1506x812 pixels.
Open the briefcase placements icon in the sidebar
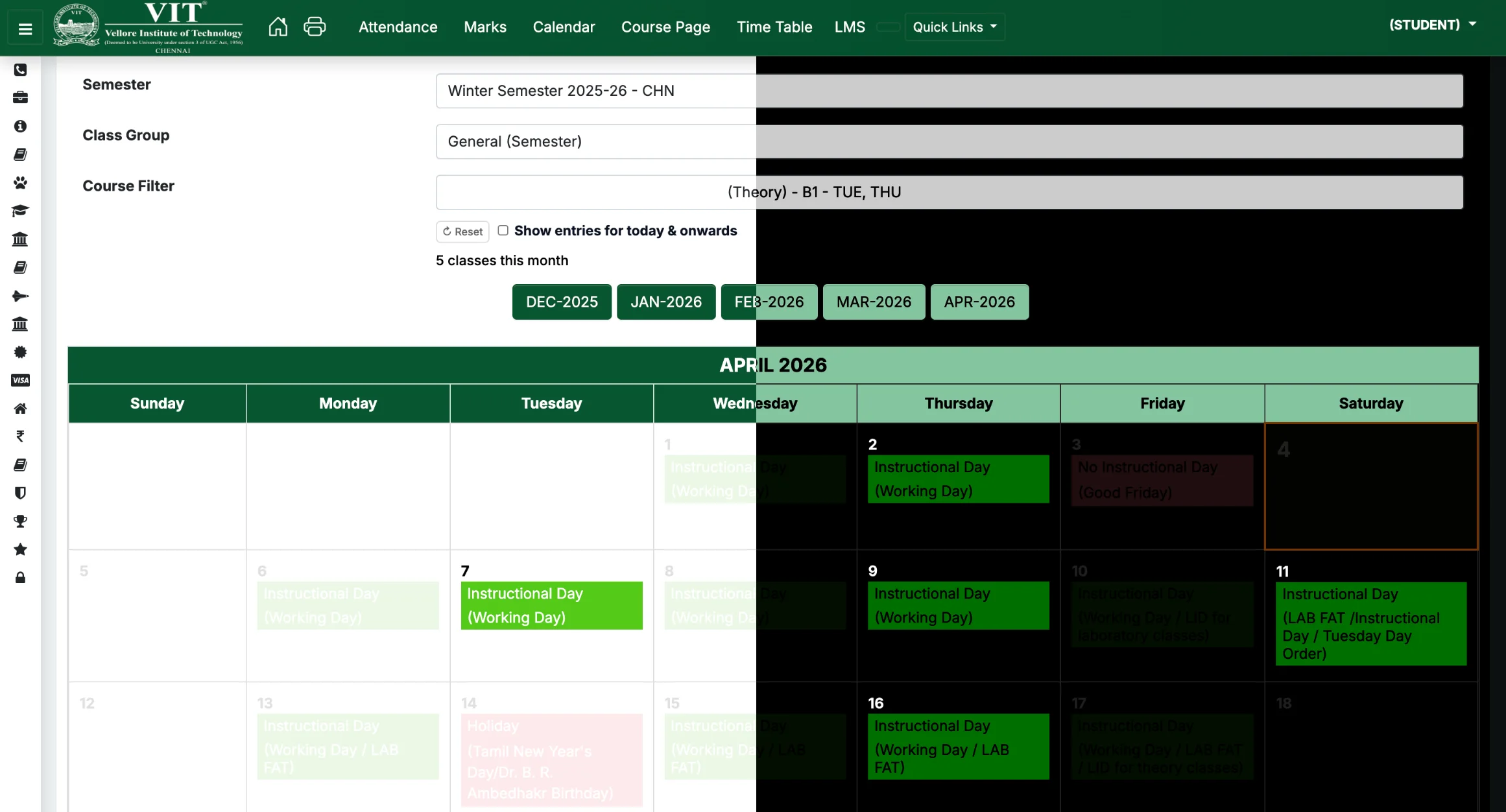20,97
